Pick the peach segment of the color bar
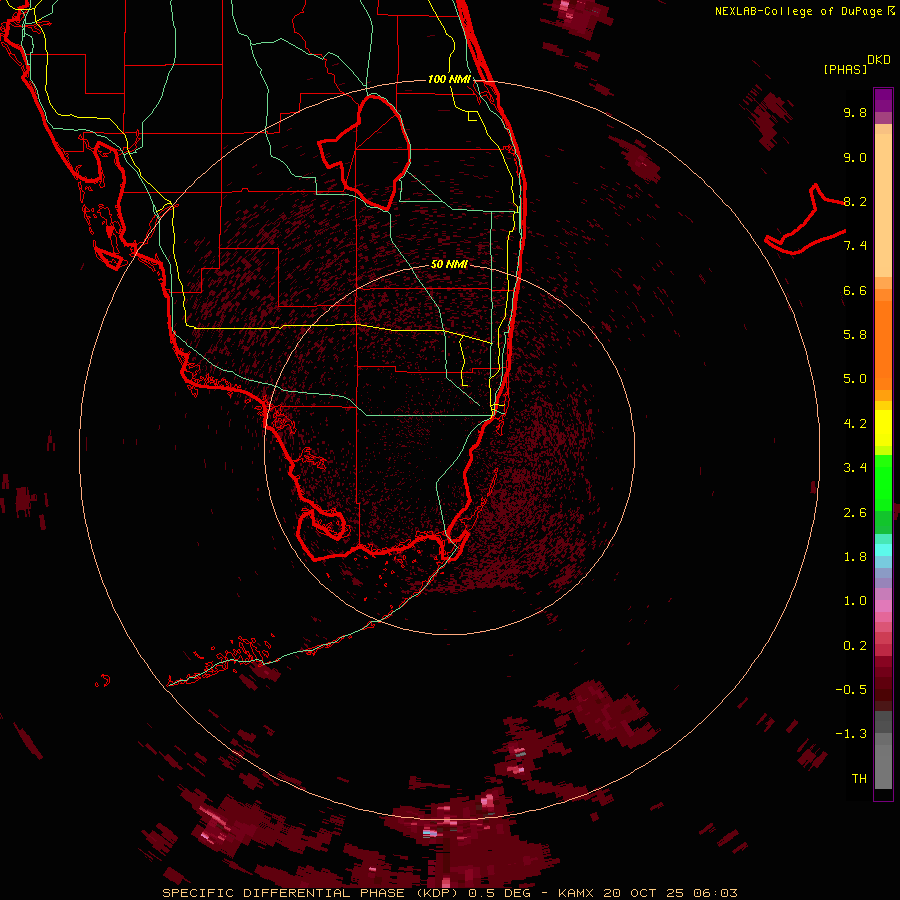Screen dimensions: 900x900 point(883,205)
